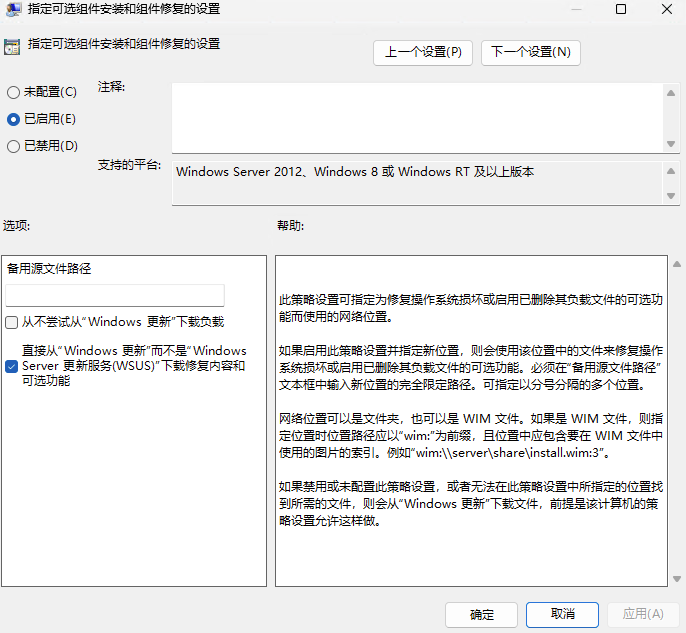The width and height of the screenshot is (686, 633).
Task: Click the help paragraph starting 如果禁用或未配置
Action: tap(471, 504)
